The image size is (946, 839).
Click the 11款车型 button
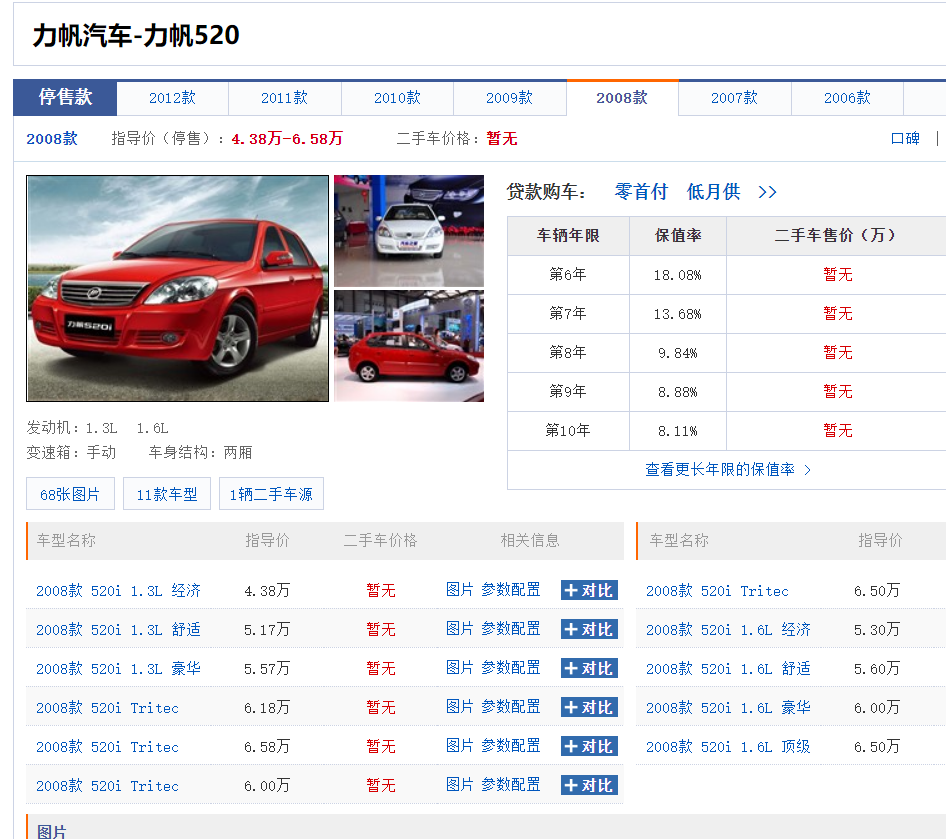click(x=167, y=494)
